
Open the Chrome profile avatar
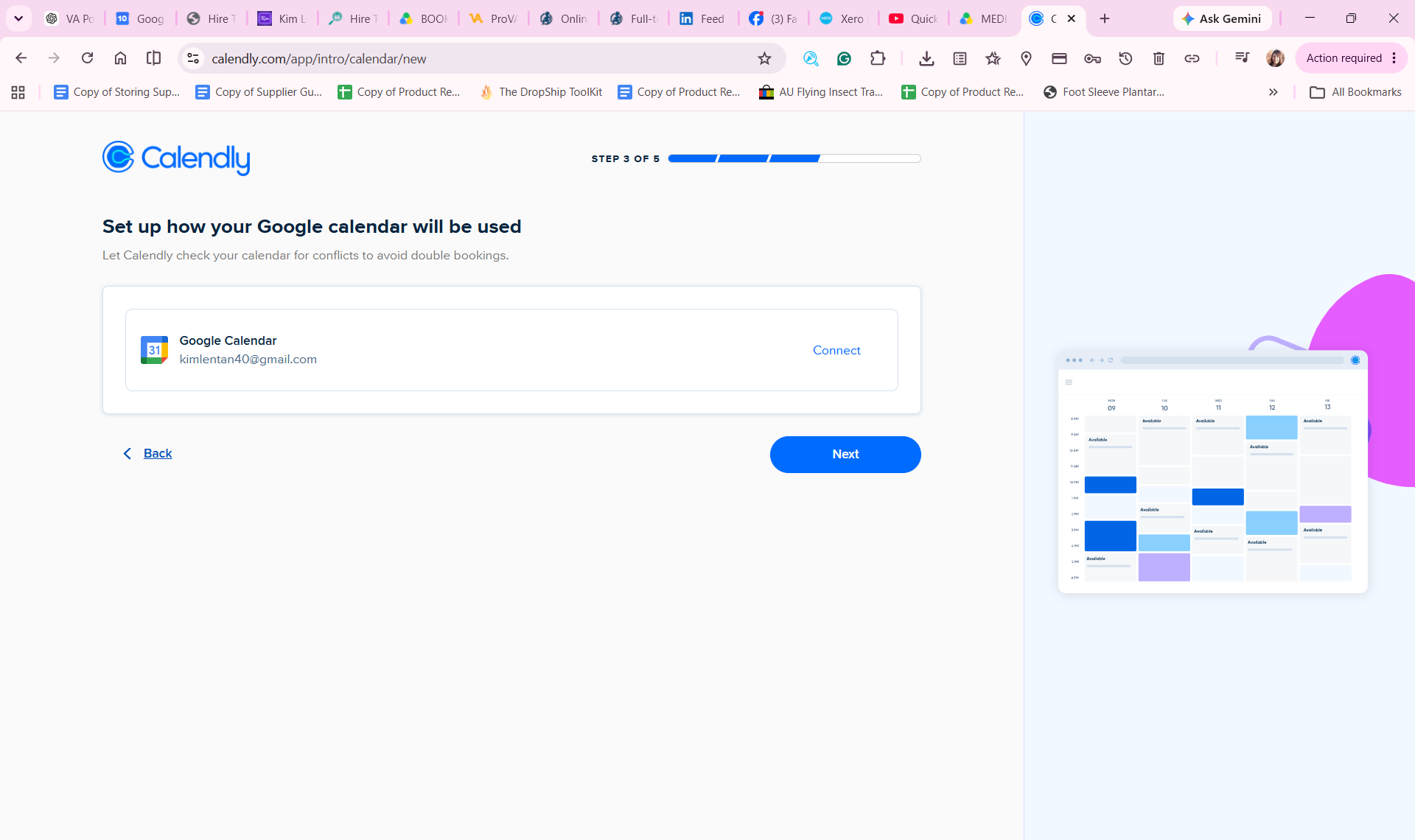tap(1275, 58)
